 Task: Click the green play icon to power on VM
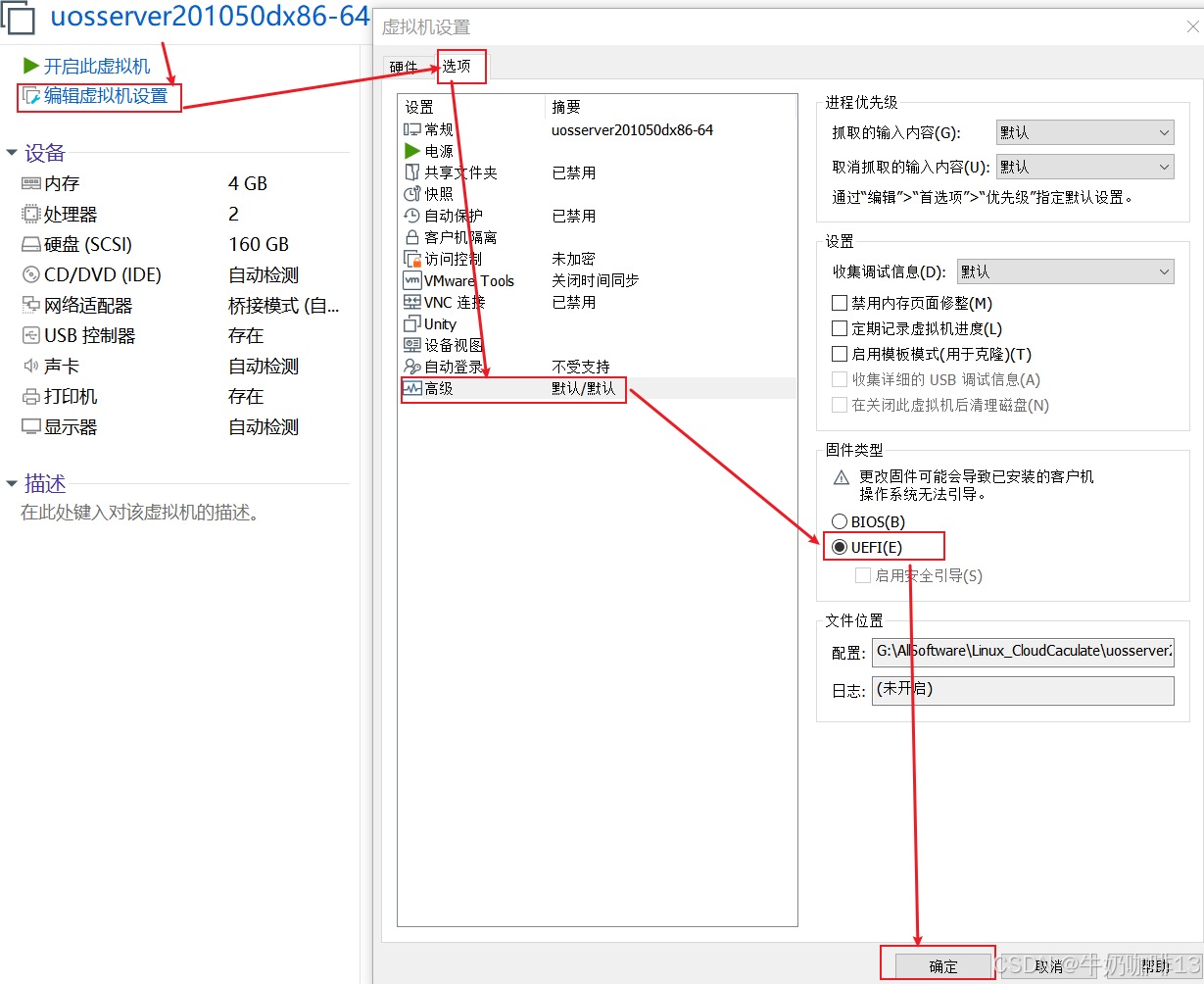[x=30, y=66]
